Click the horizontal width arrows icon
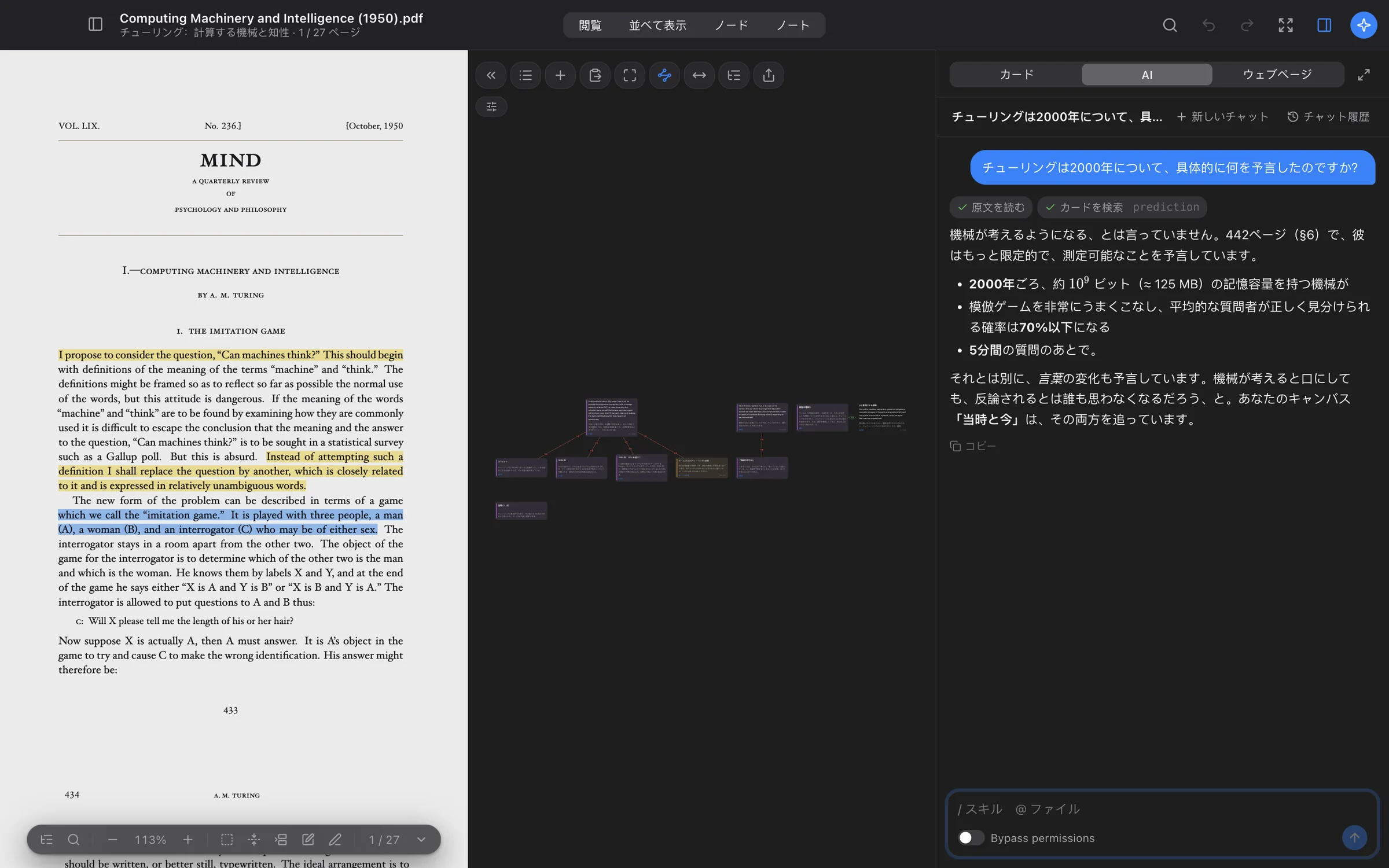 point(699,75)
